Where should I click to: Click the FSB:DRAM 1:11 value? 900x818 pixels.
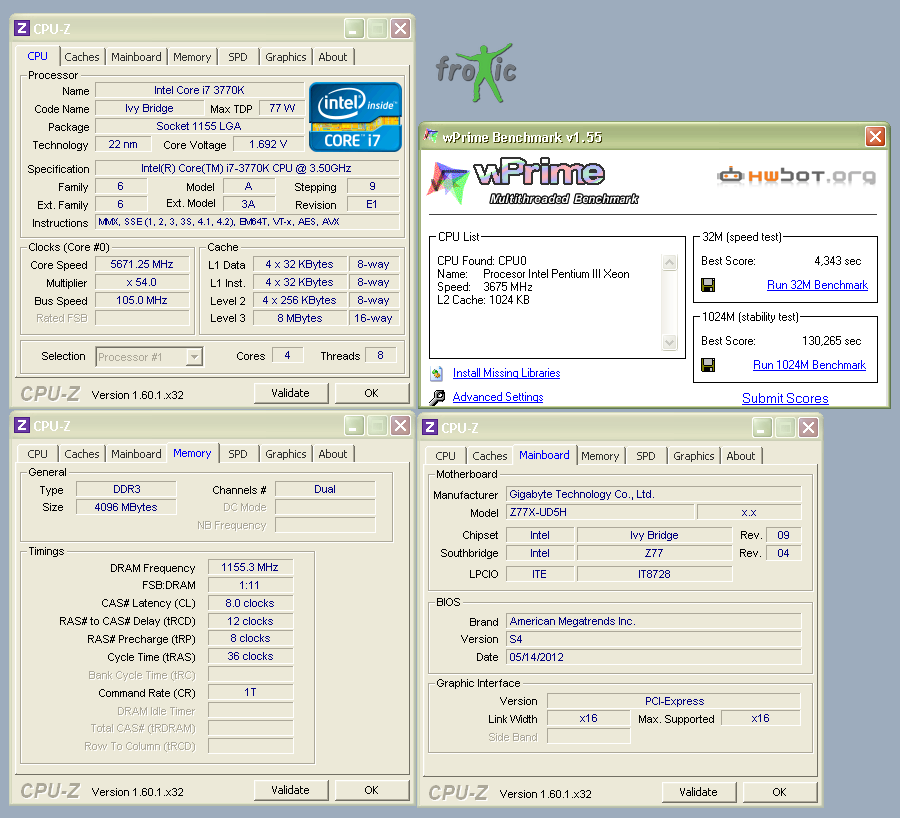coord(250,586)
